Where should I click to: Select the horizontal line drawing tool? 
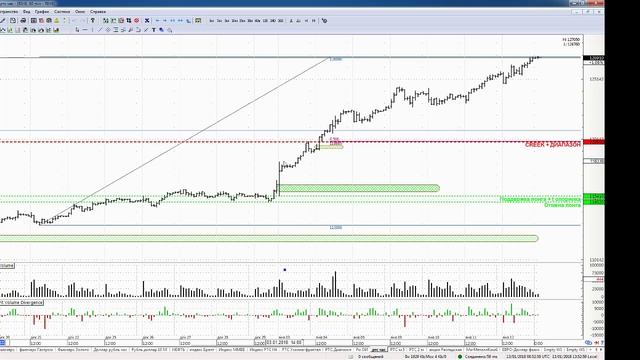pos(85,30)
